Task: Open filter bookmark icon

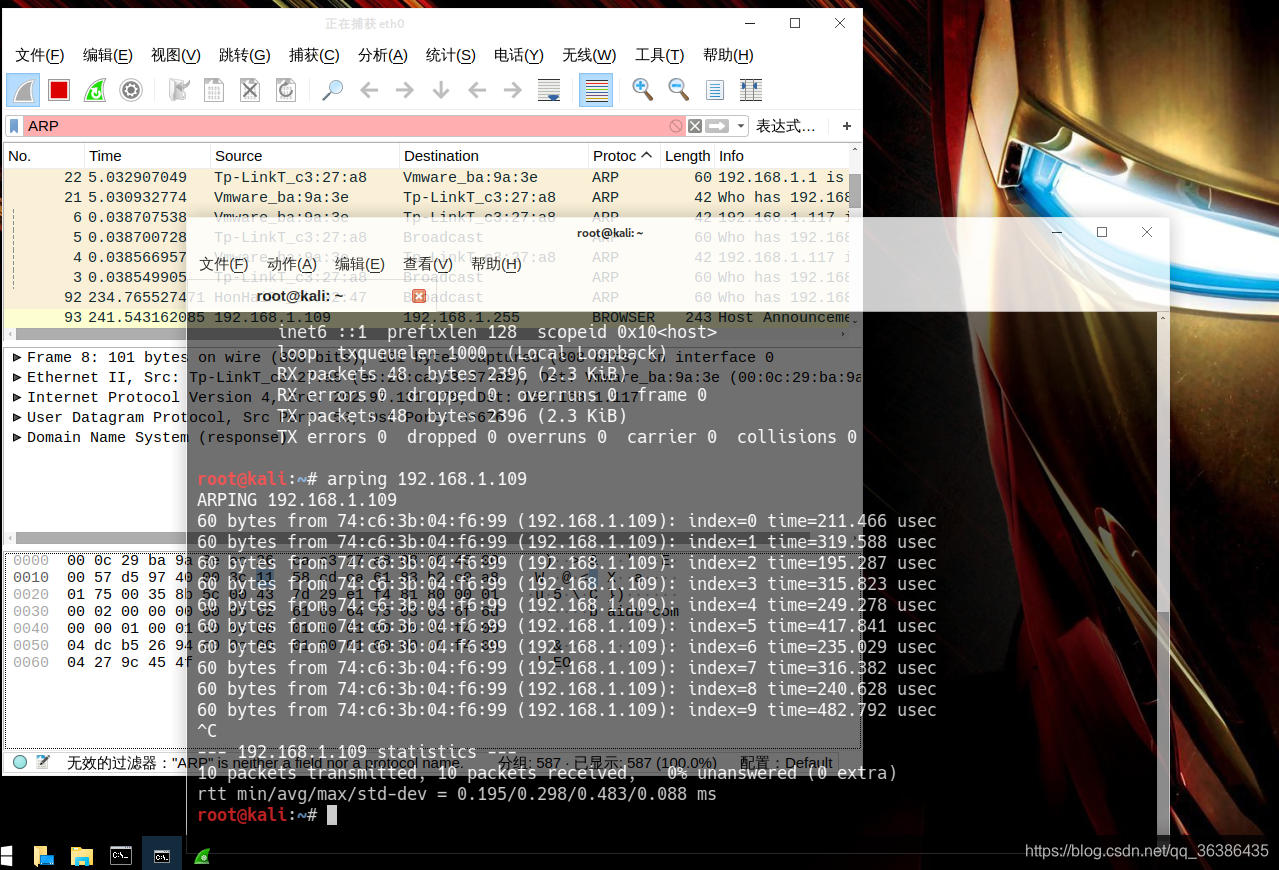Action: pos(15,126)
